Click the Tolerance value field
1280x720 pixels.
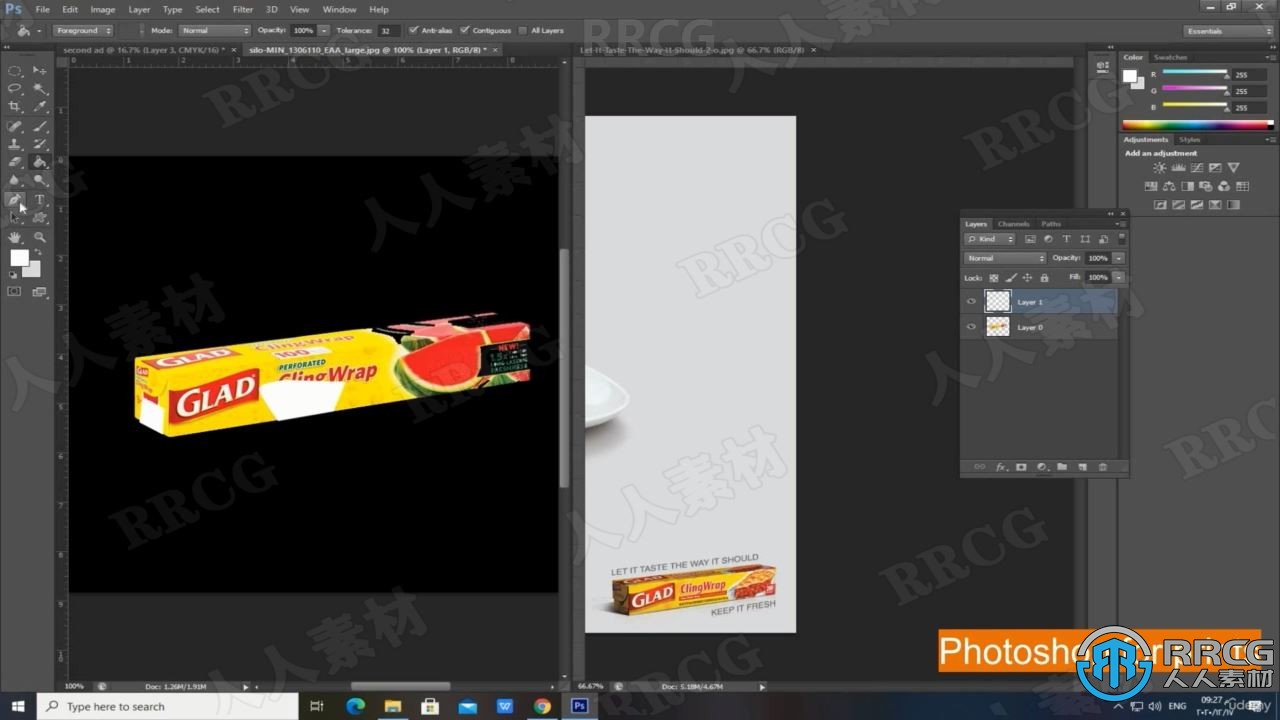[389, 30]
